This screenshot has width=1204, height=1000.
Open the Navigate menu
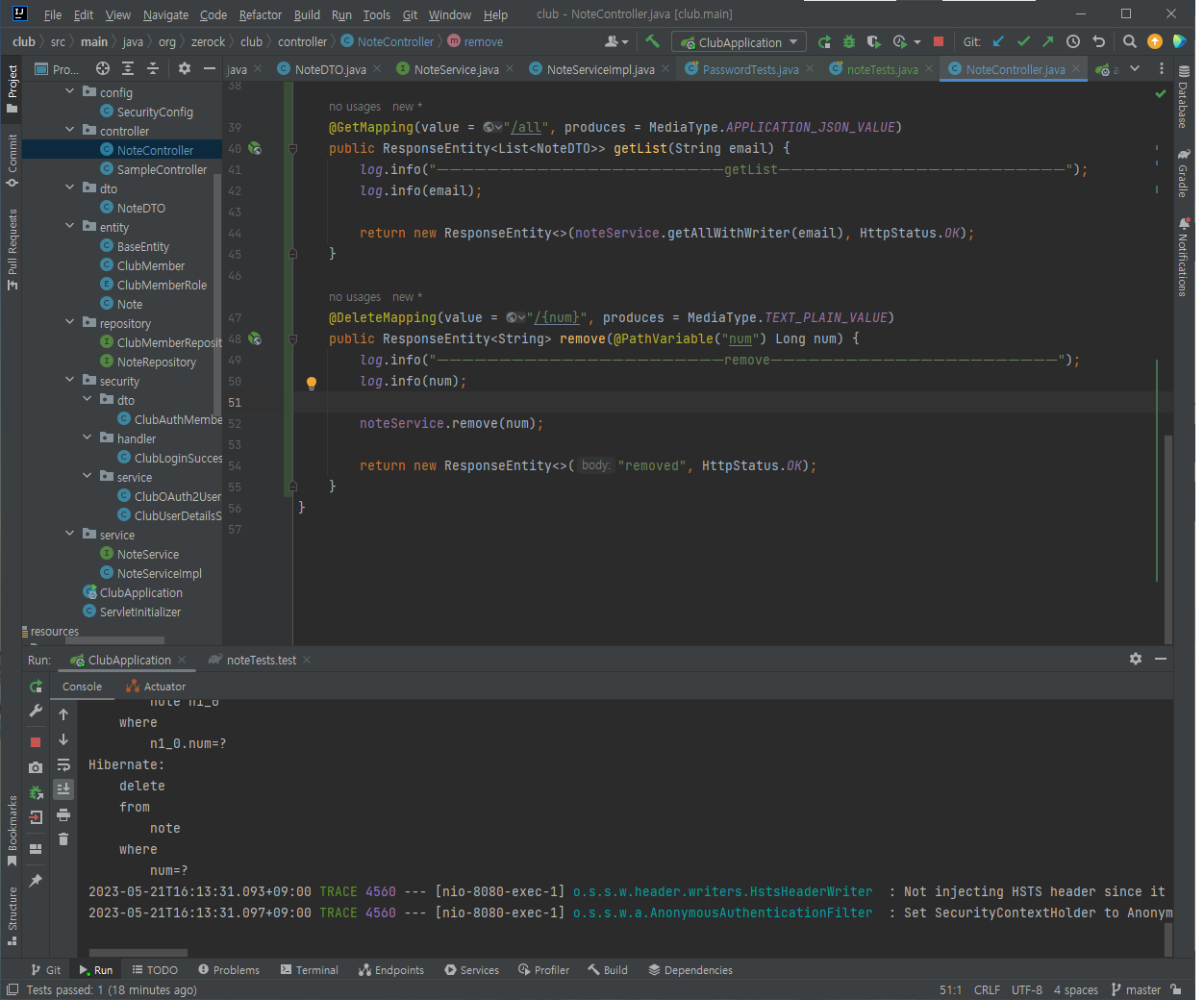click(x=165, y=14)
